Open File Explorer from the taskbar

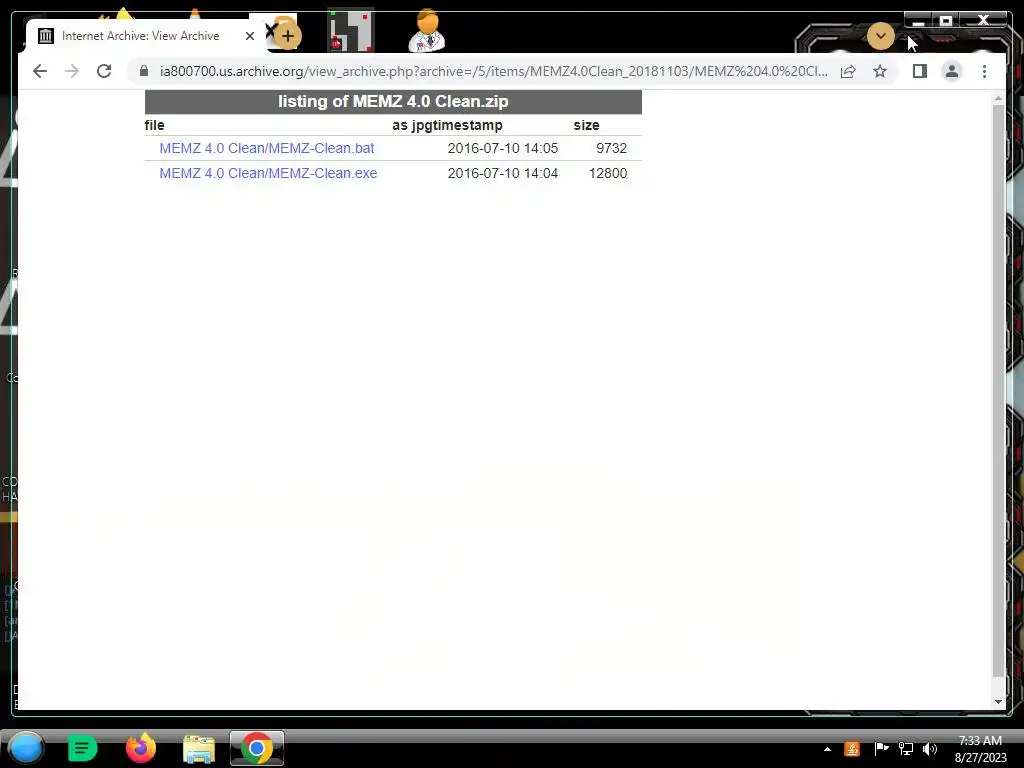[199, 748]
